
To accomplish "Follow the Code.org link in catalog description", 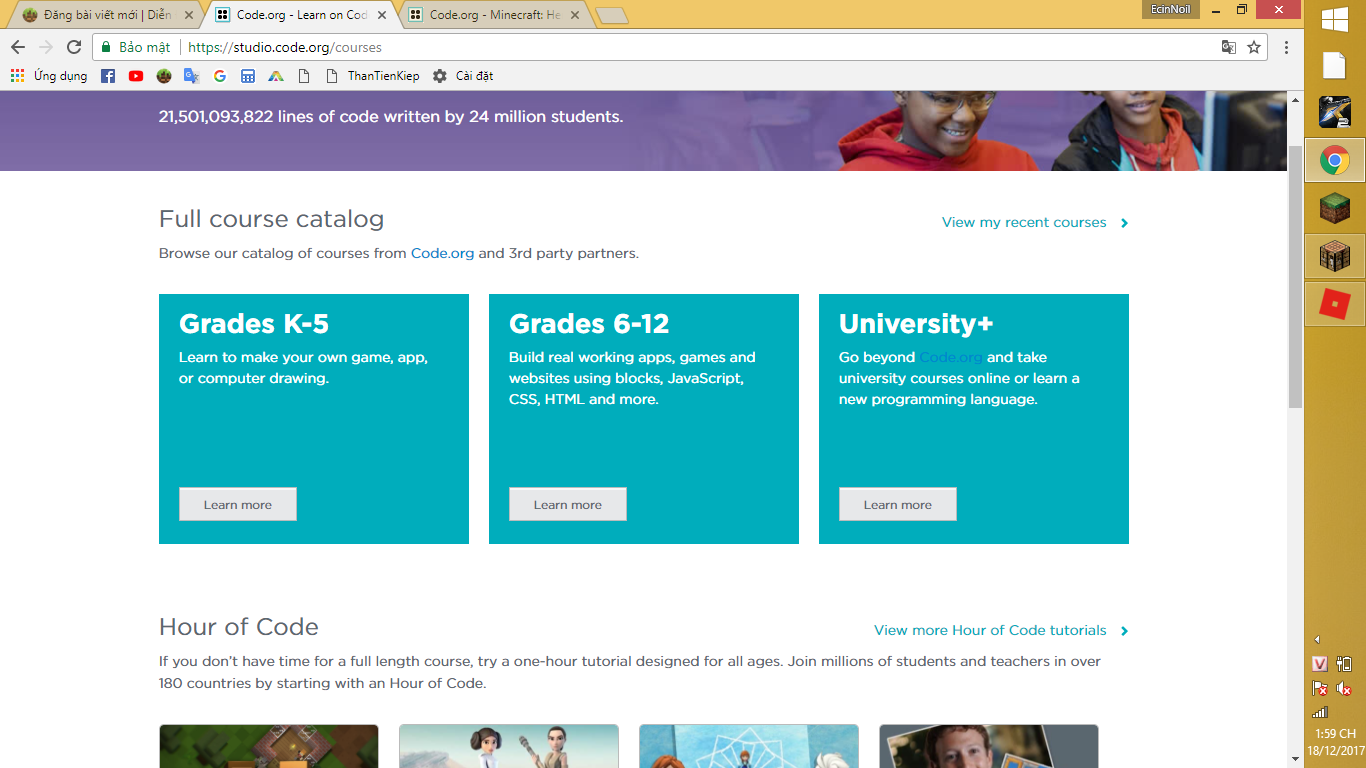I will coord(442,254).
